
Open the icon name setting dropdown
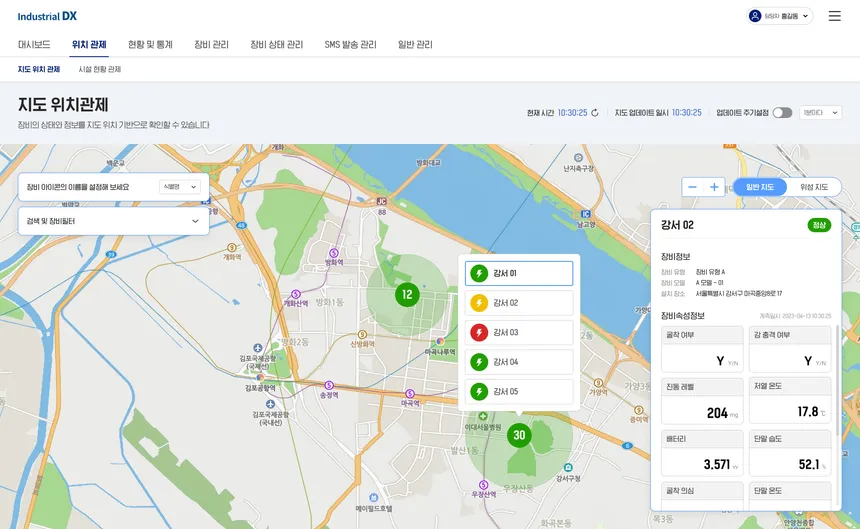point(179,187)
